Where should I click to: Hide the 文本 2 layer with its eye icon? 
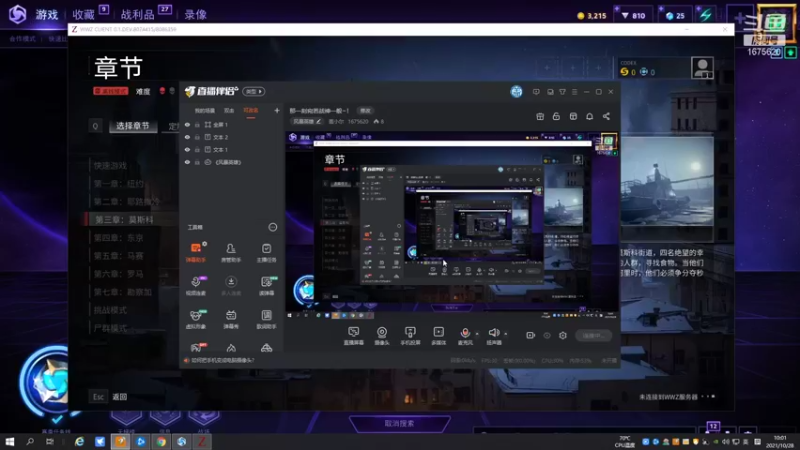click(x=187, y=137)
